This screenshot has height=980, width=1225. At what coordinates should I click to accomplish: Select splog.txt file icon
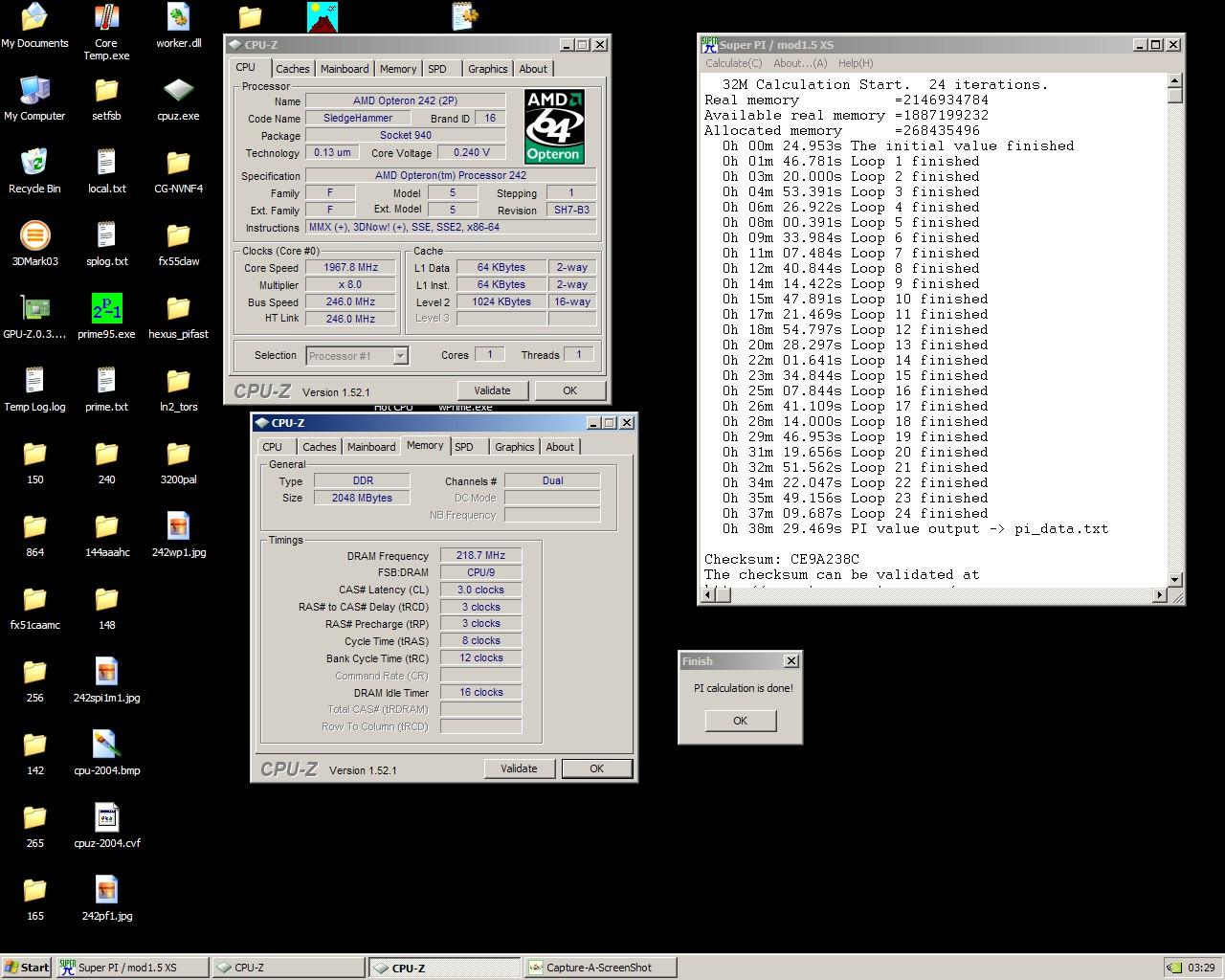[106, 244]
